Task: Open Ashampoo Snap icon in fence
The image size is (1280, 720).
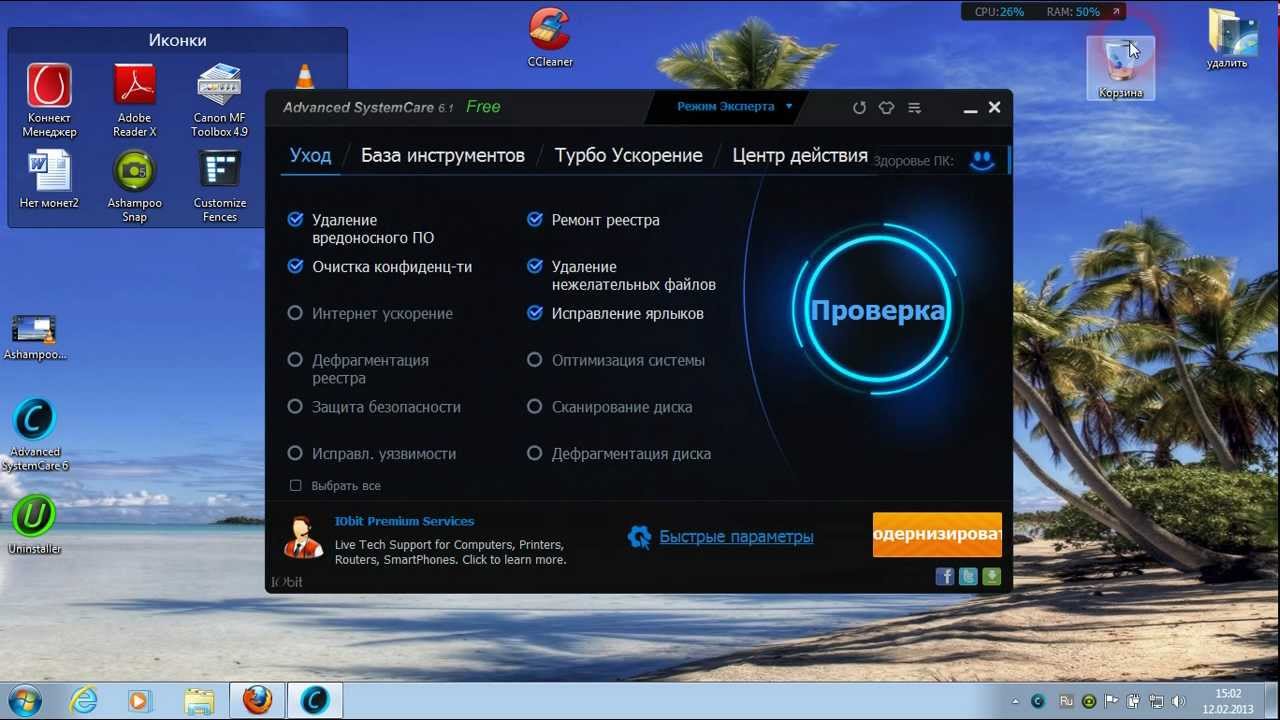Action: pyautogui.click(x=134, y=186)
